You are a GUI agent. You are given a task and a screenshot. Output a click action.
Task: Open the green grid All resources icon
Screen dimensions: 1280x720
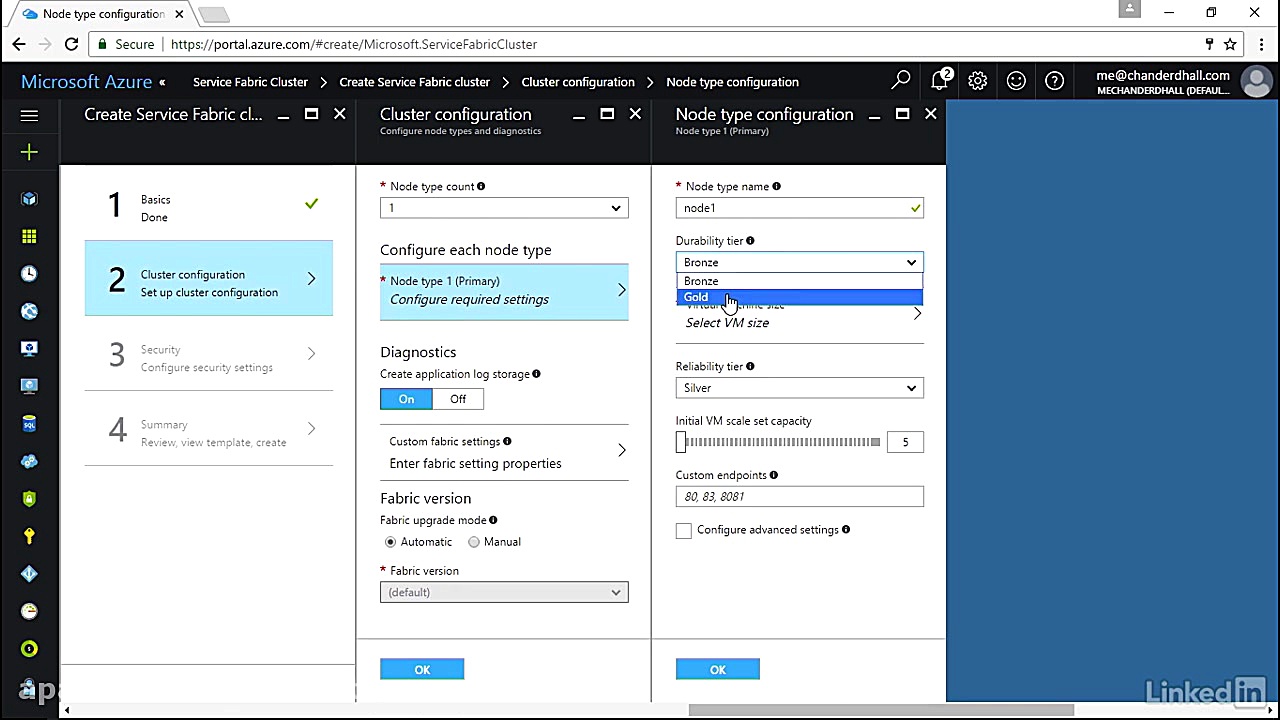tap(29, 236)
